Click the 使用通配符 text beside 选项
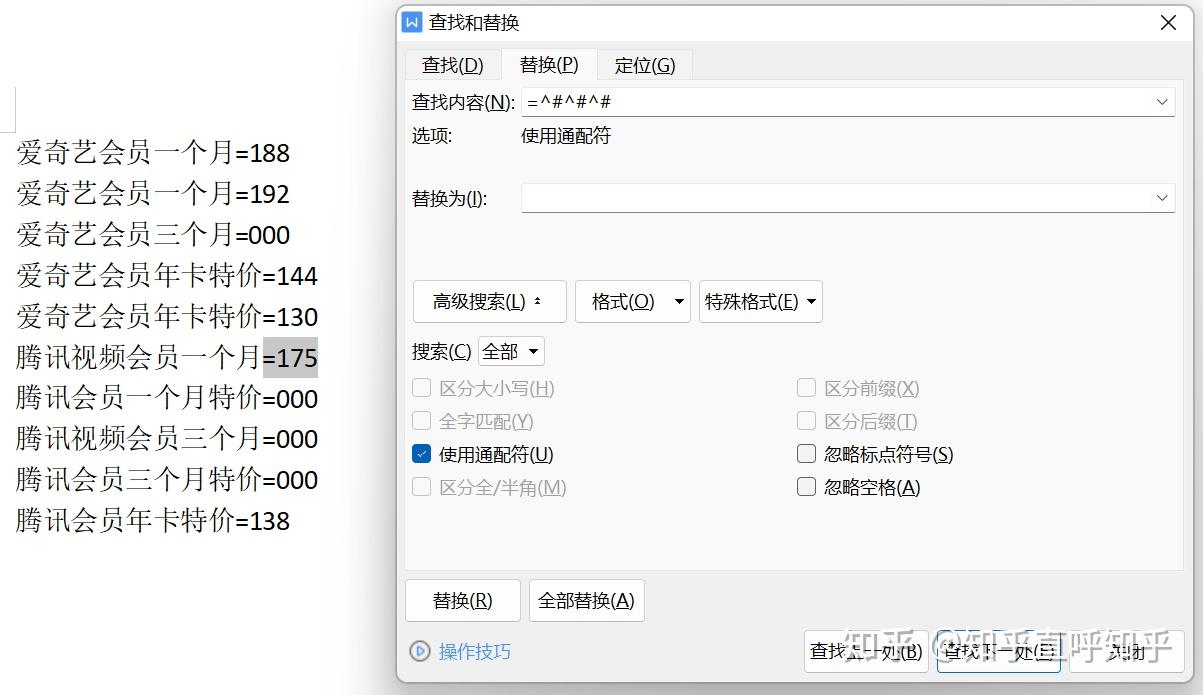Image resolution: width=1203 pixels, height=695 pixels. [566, 136]
